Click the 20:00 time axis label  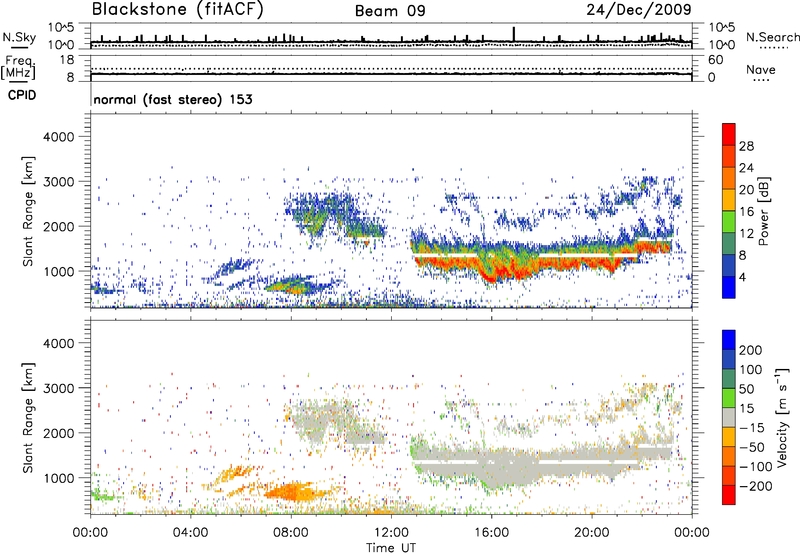[x=592, y=533]
